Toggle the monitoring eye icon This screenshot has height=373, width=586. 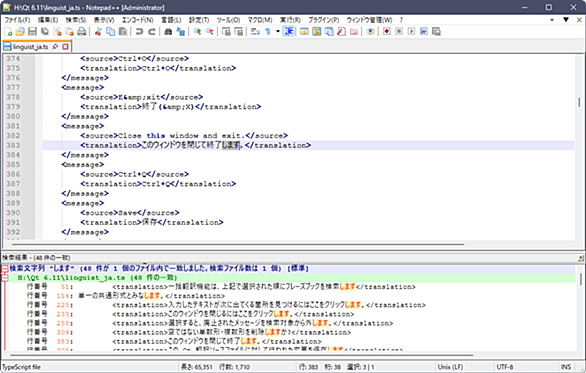pyautogui.click(x=370, y=32)
